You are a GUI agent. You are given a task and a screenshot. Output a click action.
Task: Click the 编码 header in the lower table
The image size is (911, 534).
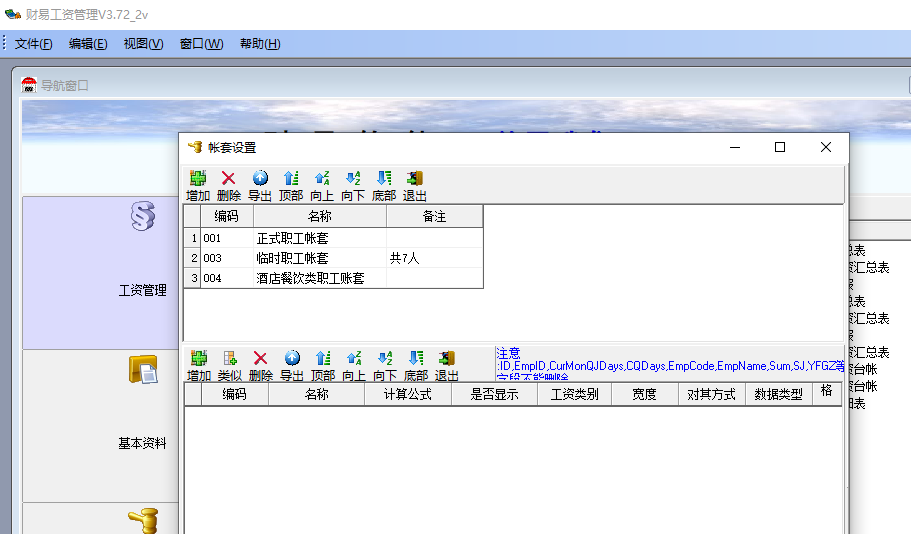[235, 395]
